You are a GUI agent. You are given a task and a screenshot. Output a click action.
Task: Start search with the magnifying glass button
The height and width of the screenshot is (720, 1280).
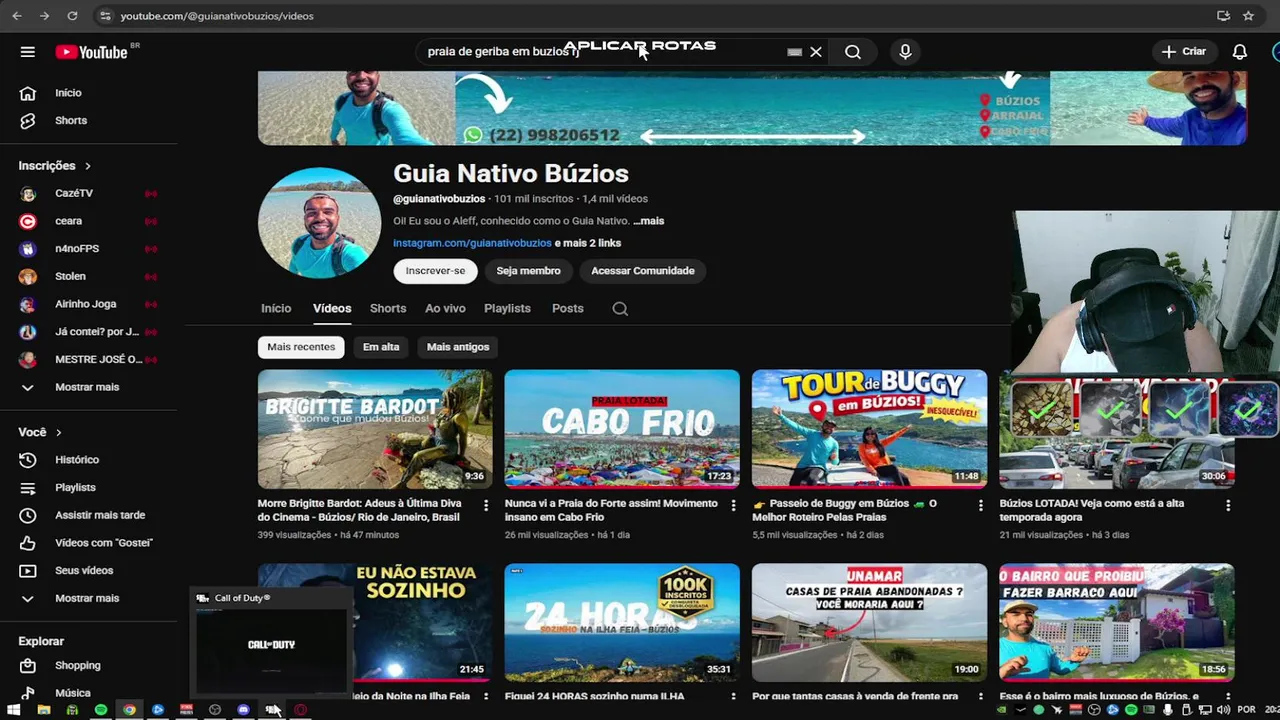(852, 52)
